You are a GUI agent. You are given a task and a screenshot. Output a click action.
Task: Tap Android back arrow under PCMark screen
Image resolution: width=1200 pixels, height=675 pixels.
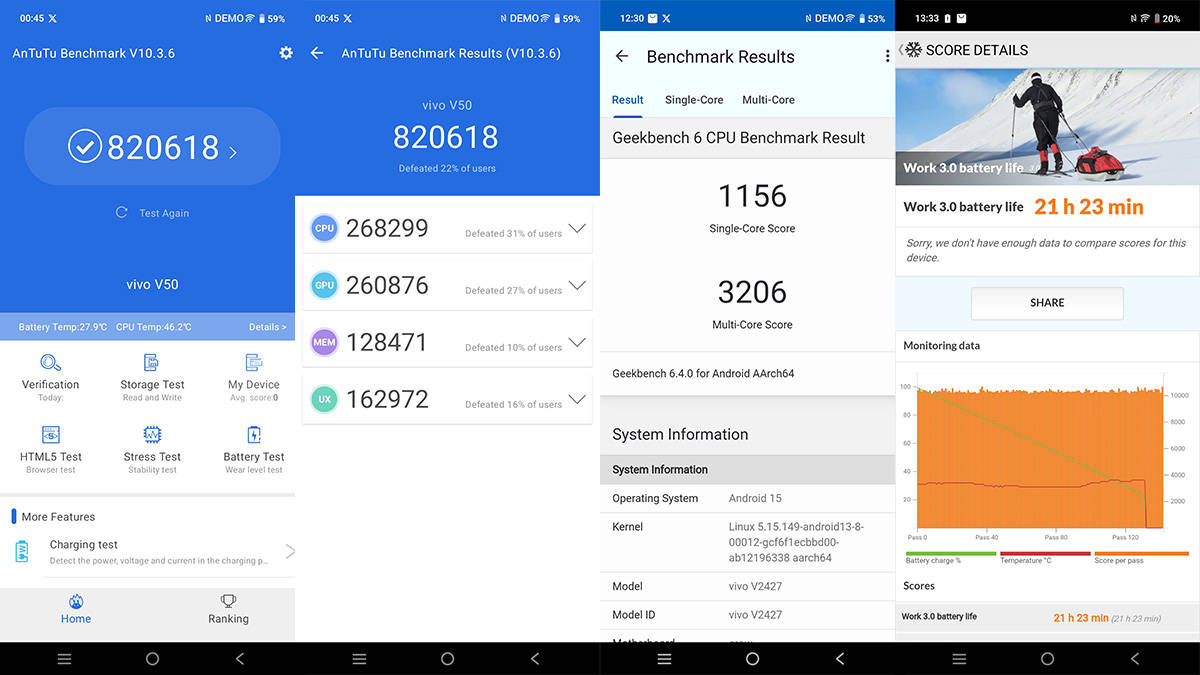tap(1134, 659)
